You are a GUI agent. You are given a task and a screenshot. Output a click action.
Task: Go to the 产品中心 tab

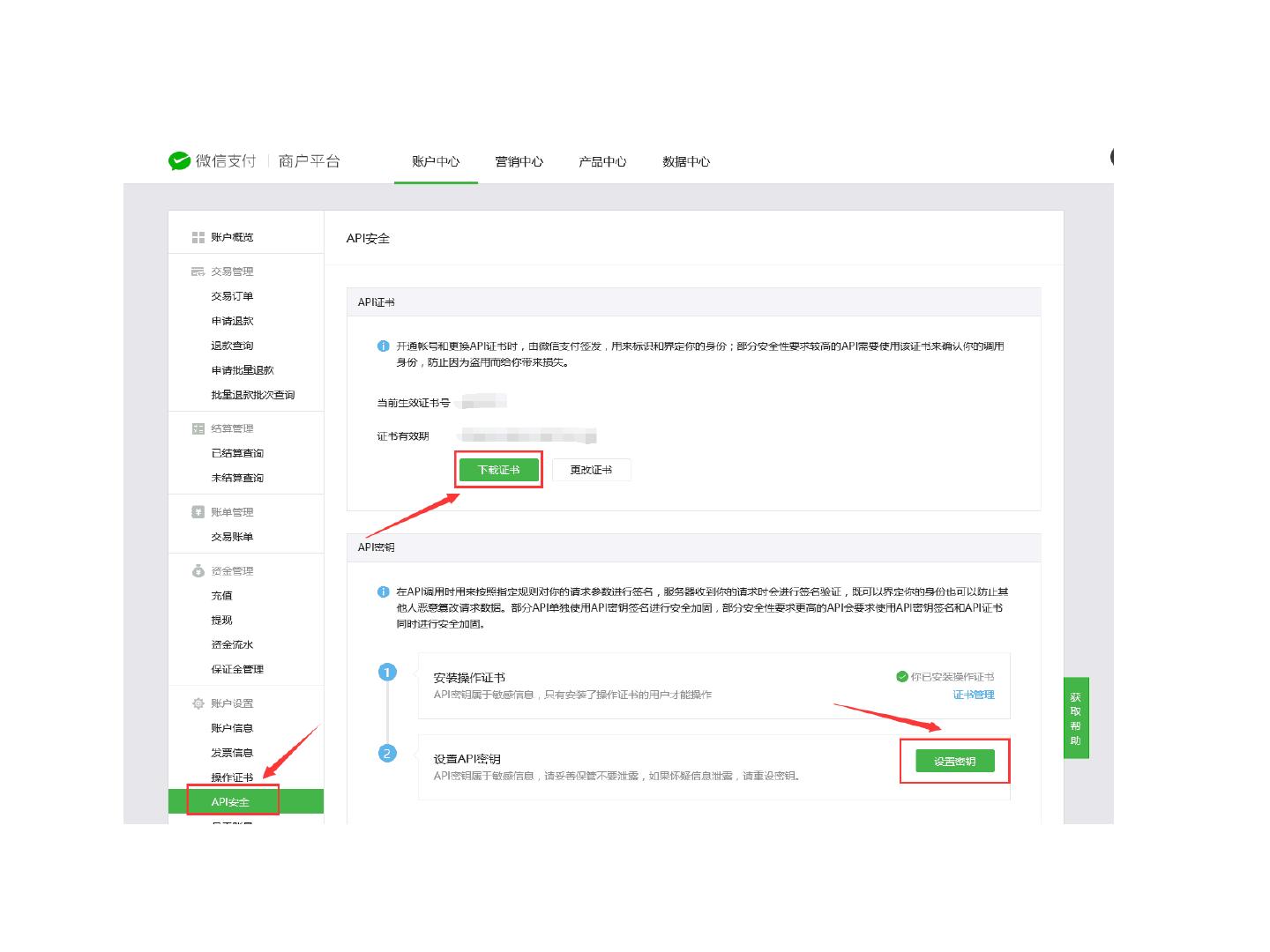602,161
